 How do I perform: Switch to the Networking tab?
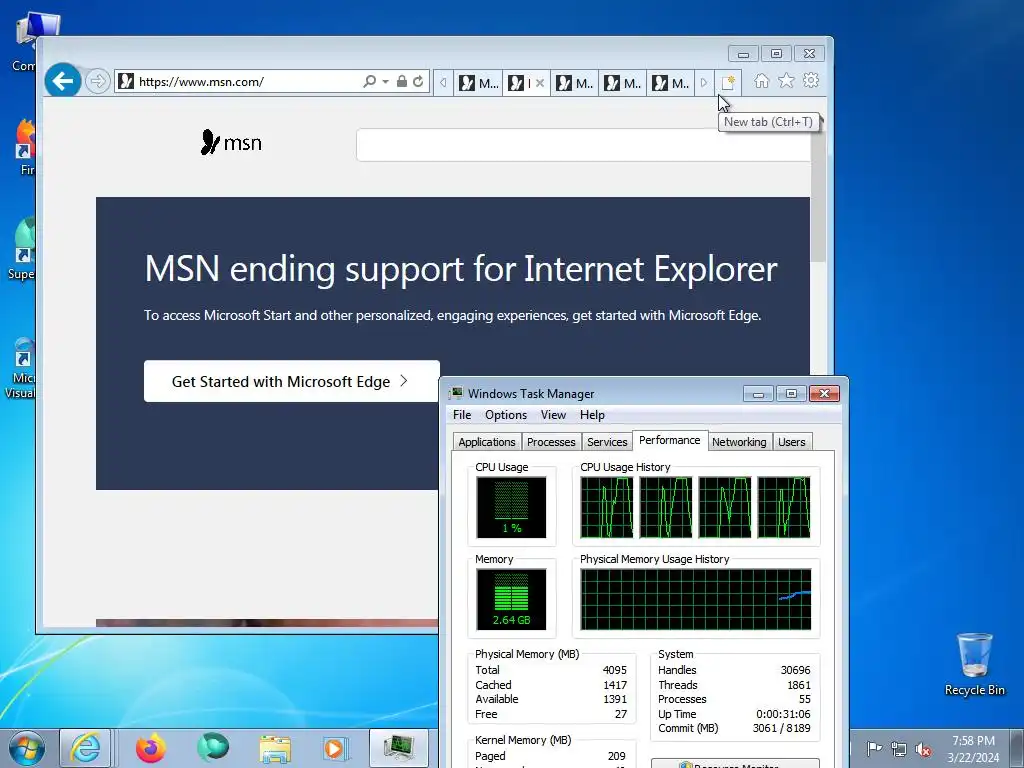tap(739, 442)
